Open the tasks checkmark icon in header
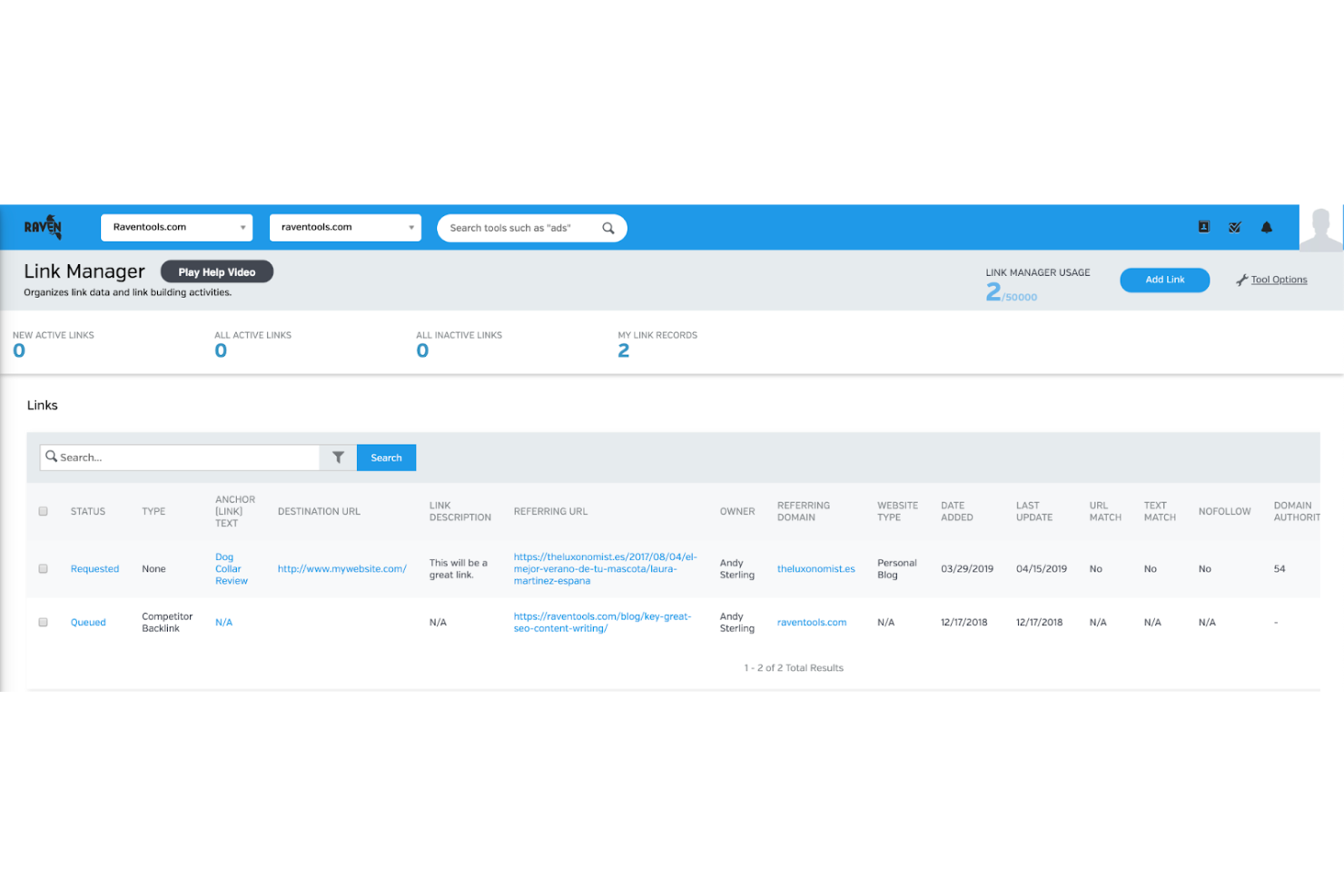The image size is (1344, 896). point(1235,227)
